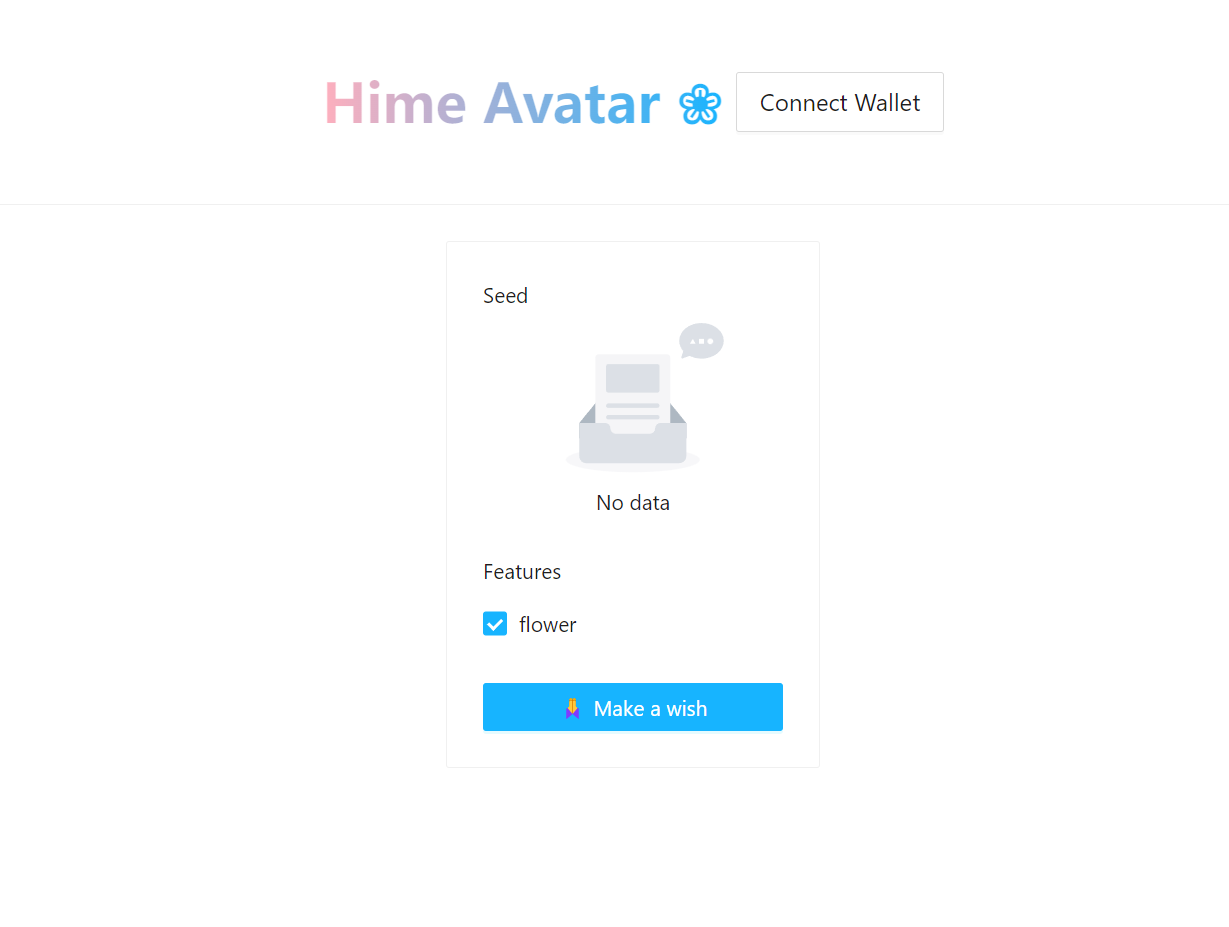Screen dimensions: 1229x927
Task: Select the Features section label
Action: click(522, 572)
